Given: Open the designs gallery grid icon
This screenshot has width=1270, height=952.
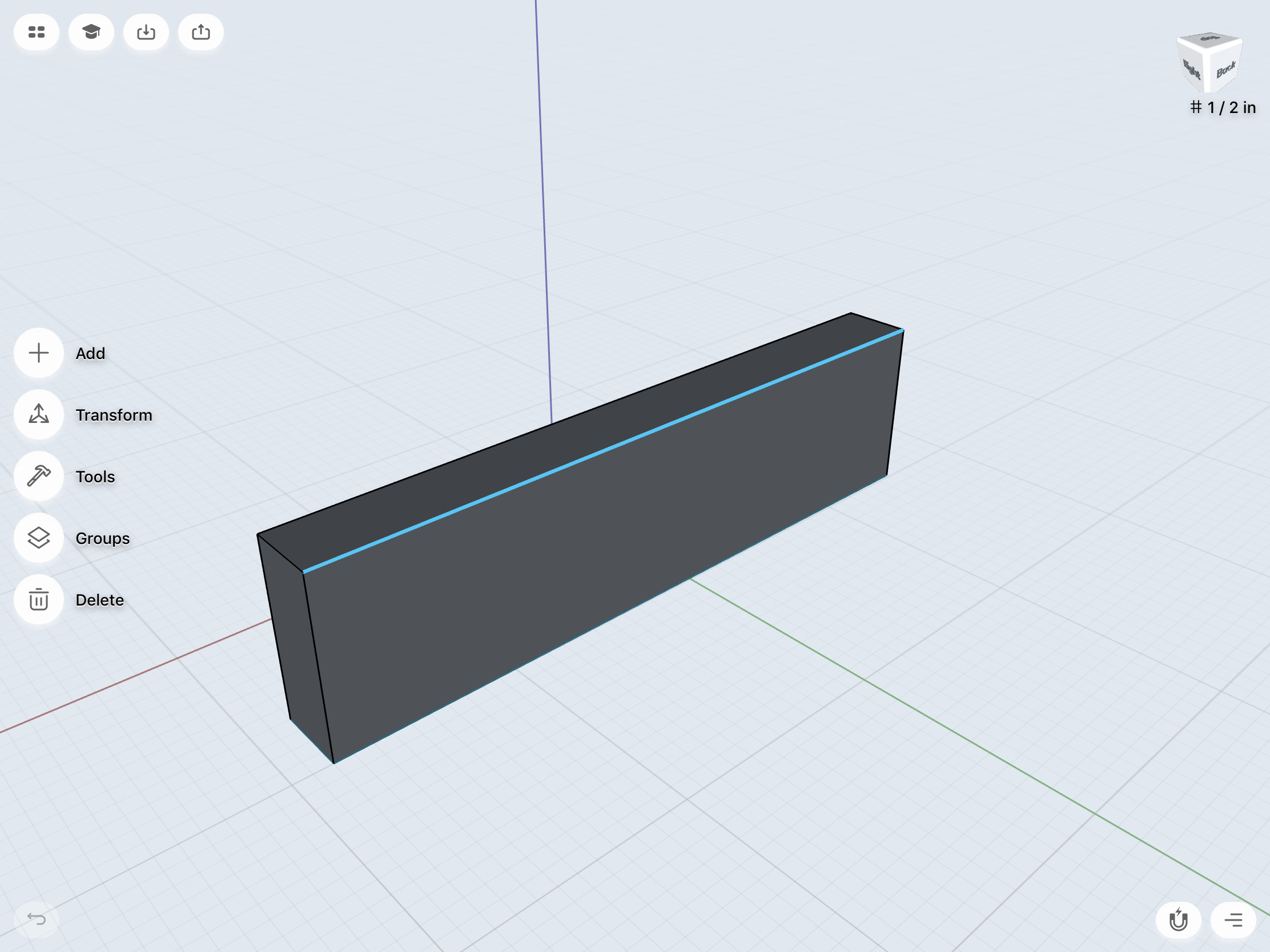Looking at the screenshot, I should [x=36, y=32].
